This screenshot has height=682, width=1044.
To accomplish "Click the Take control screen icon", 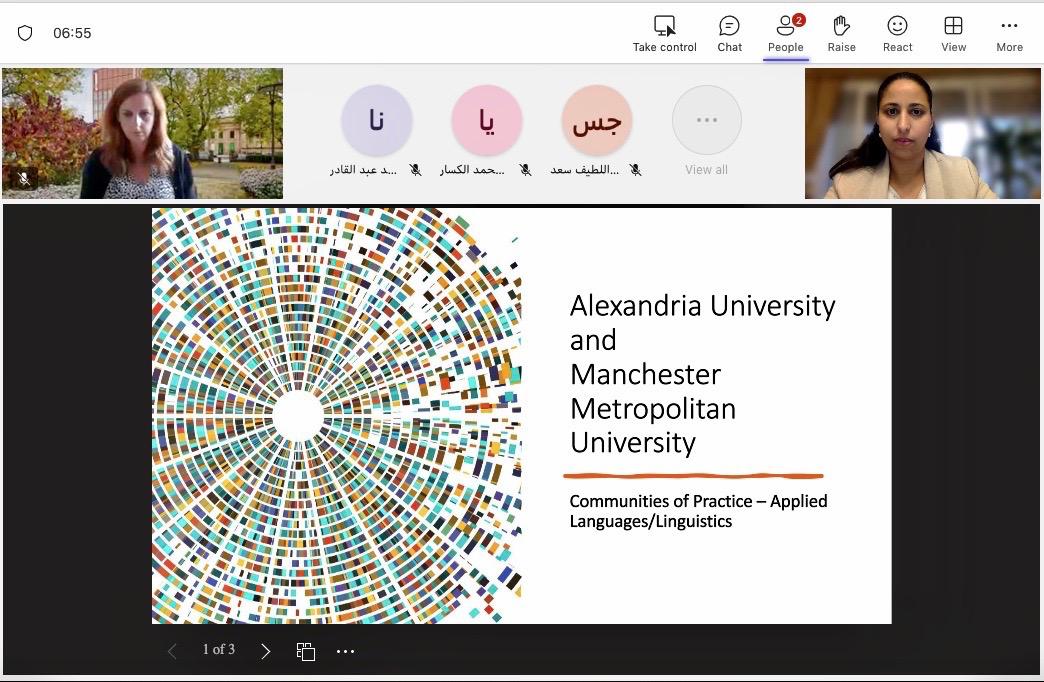I will [664, 26].
